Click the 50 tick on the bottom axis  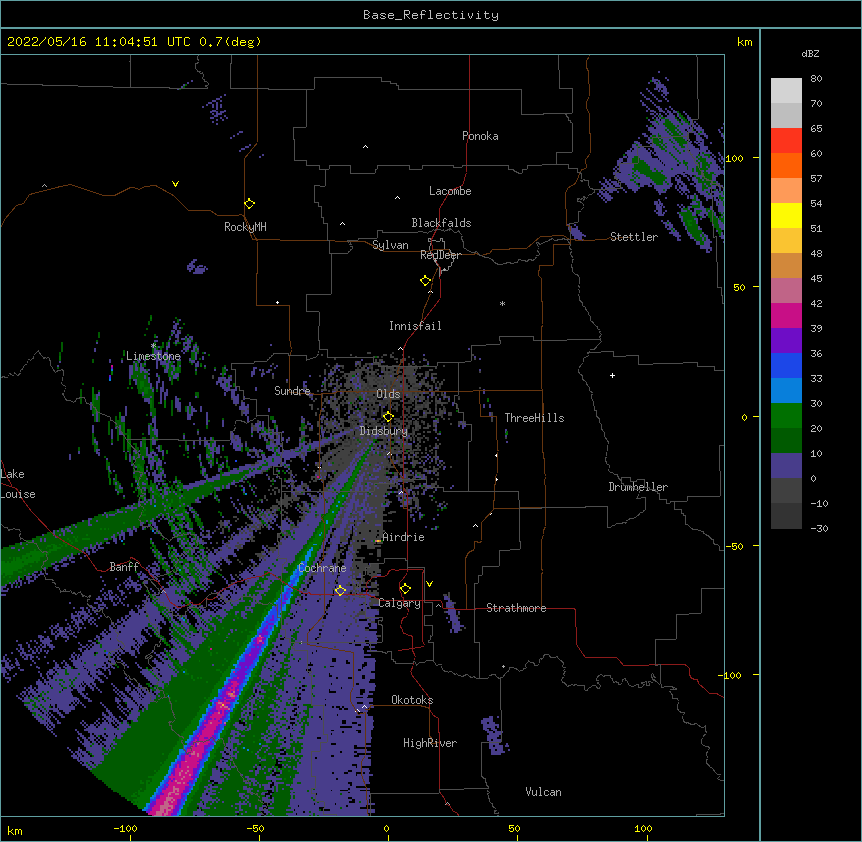[x=514, y=828]
